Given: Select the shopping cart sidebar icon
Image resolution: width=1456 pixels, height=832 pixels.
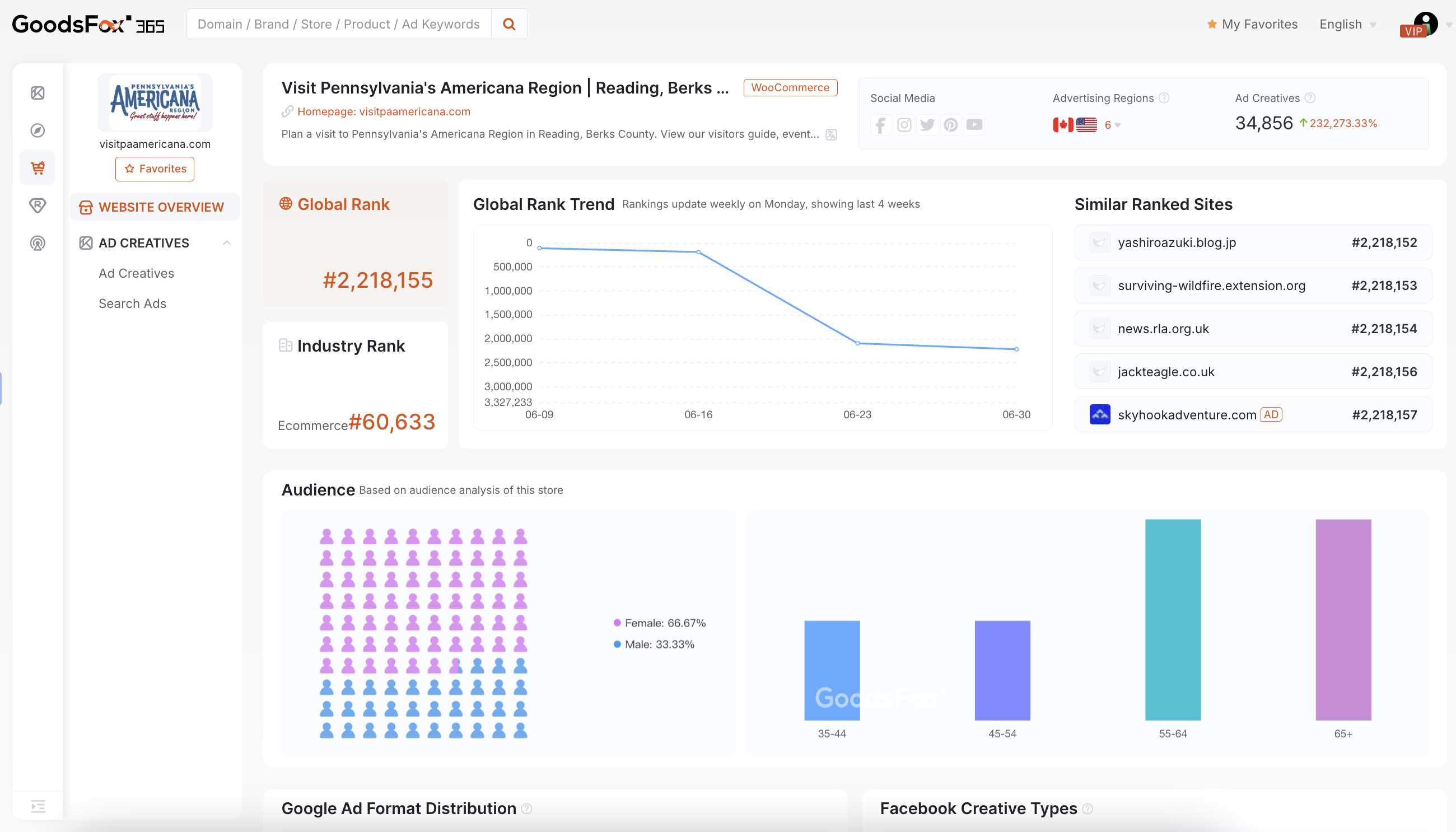Looking at the screenshot, I should [x=38, y=168].
